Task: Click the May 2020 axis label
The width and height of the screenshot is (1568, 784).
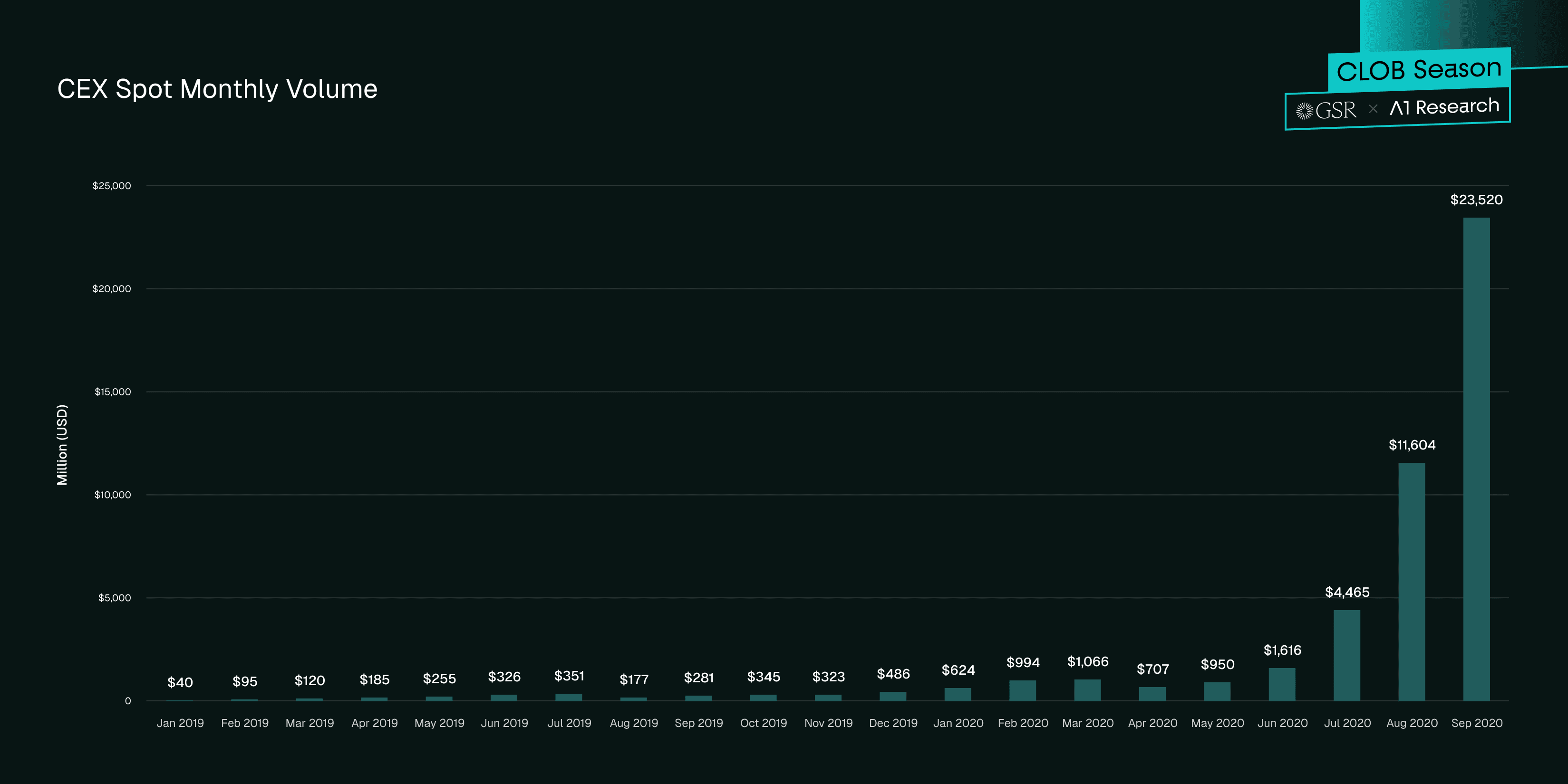Action: 1218,723
